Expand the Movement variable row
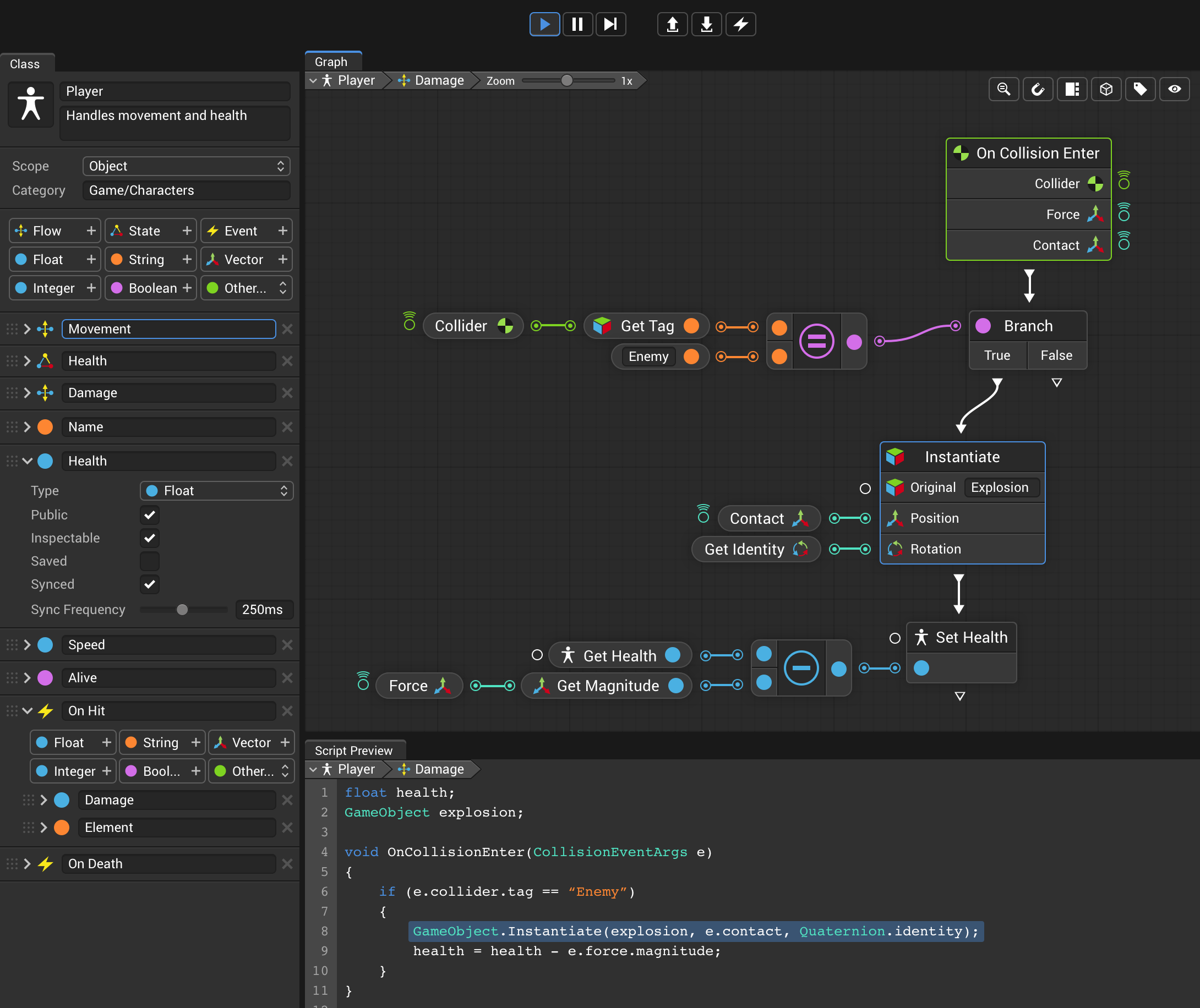The height and width of the screenshot is (1008, 1200). [x=26, y=328]
